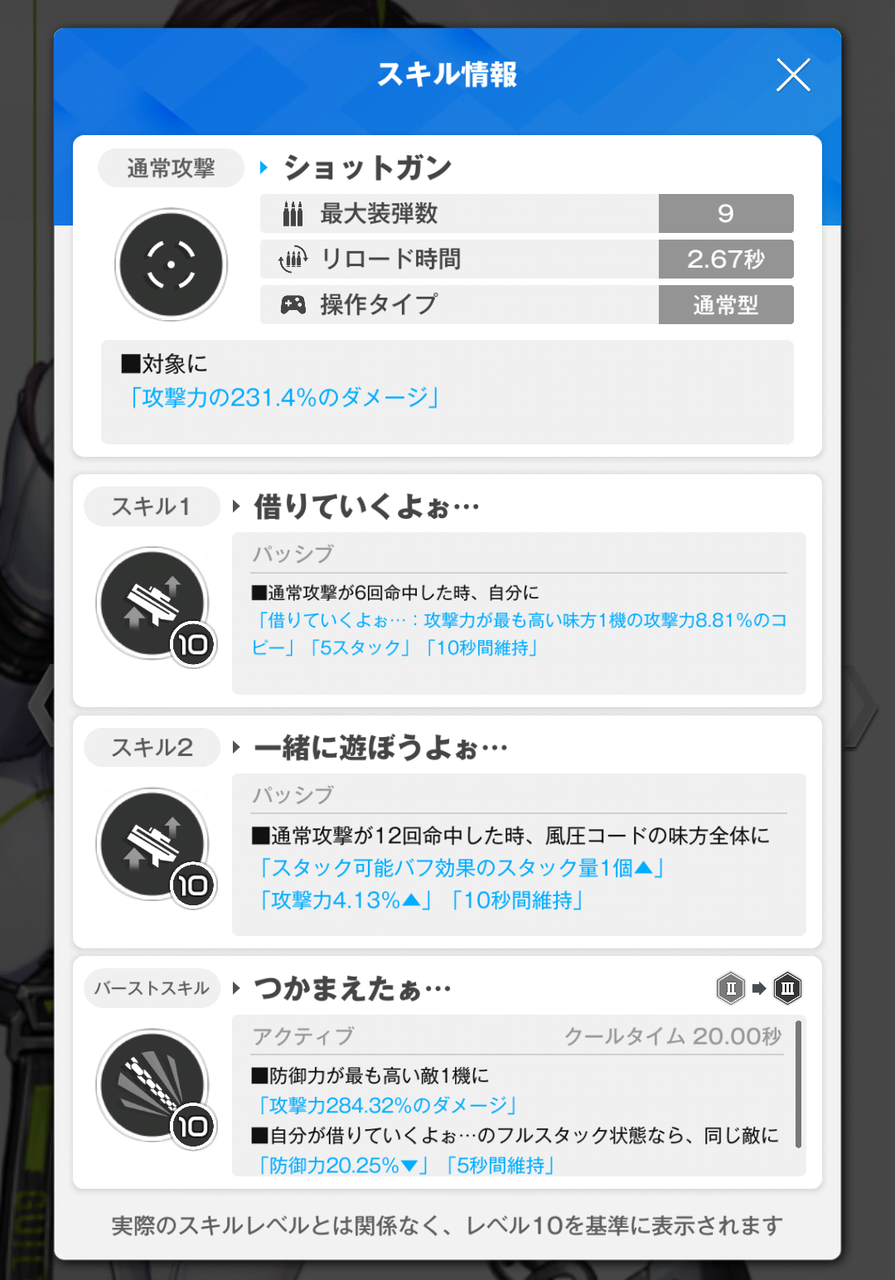The height and width of the screenshot is (1280, 895).
Task: Tap the スキル2 skill icon
Action: pos(152,844)
